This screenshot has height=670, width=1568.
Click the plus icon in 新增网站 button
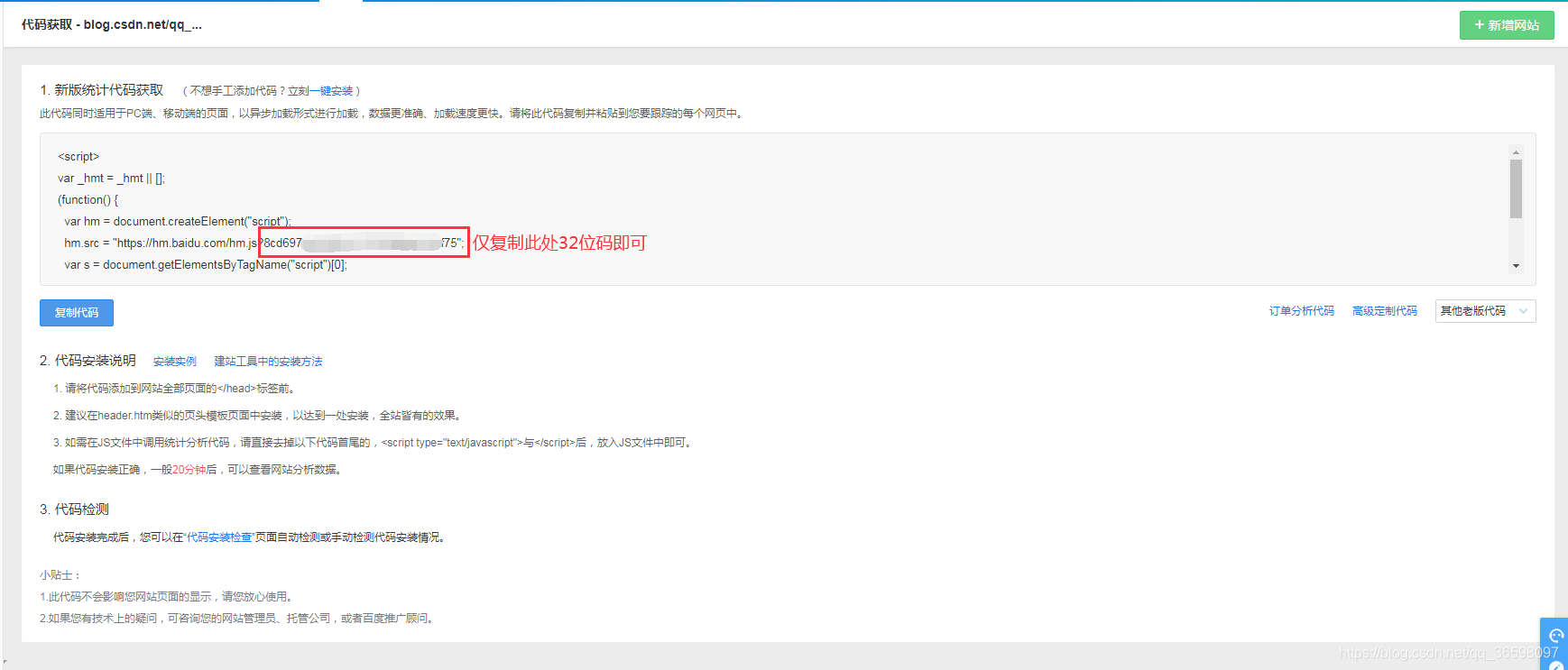(1480, 25)
